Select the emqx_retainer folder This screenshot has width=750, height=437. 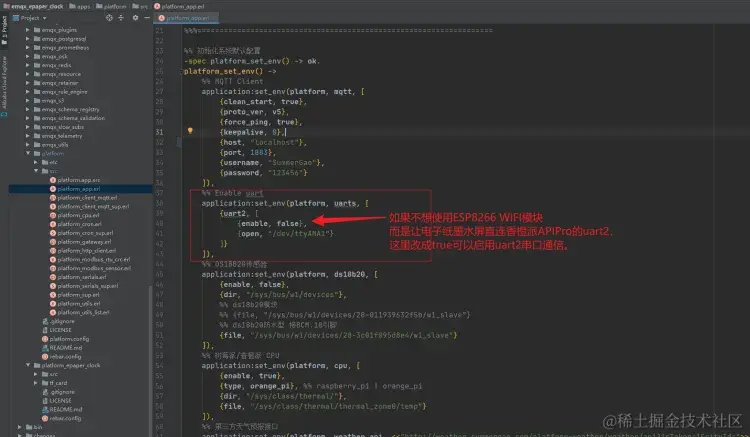pyautogui.click(x=56, y=83)
